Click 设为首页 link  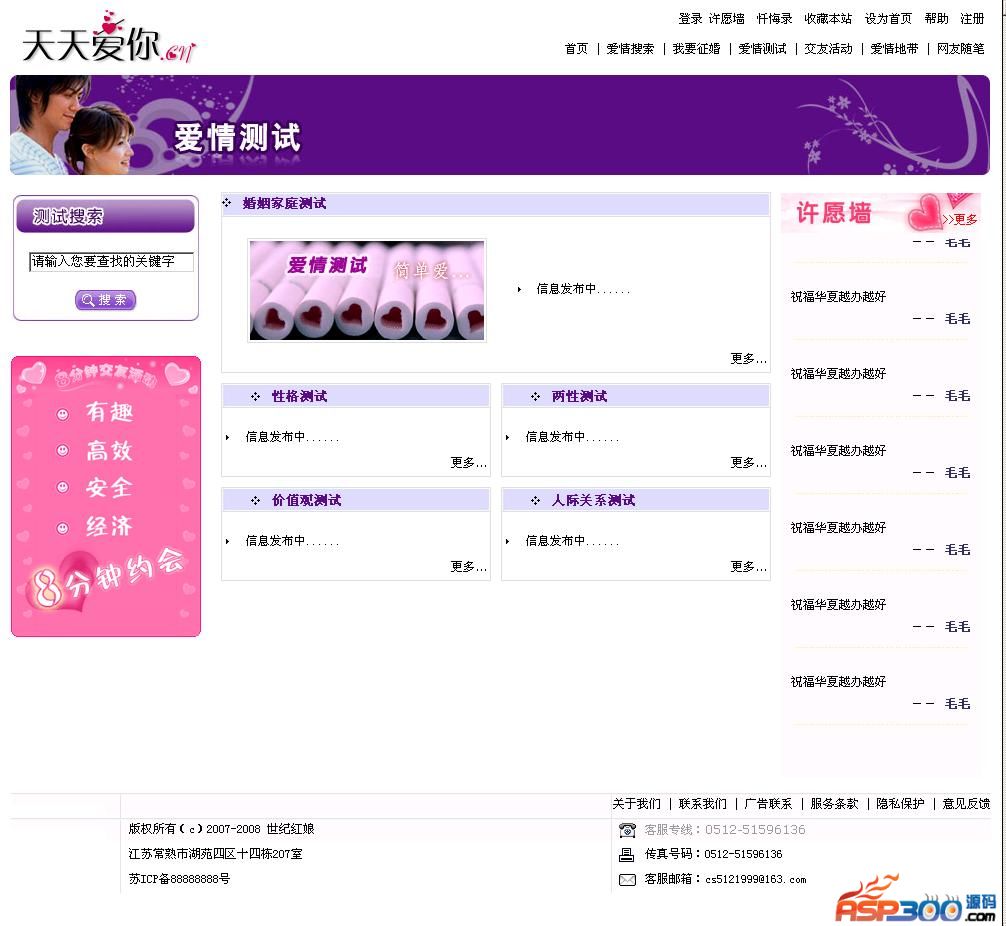888,19
